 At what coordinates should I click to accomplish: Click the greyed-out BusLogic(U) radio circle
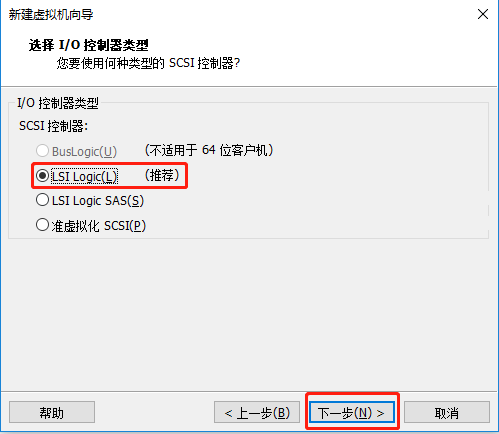coord(42,151)
